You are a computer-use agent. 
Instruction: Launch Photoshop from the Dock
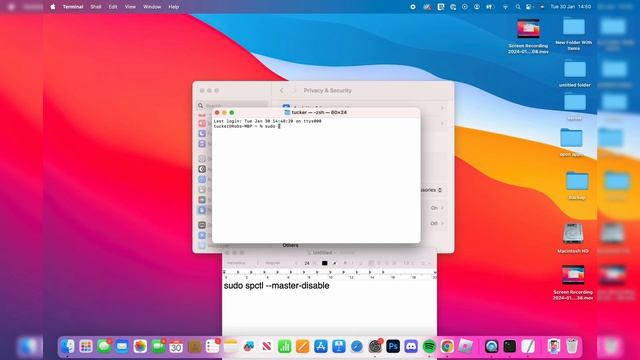pos(393,347)
